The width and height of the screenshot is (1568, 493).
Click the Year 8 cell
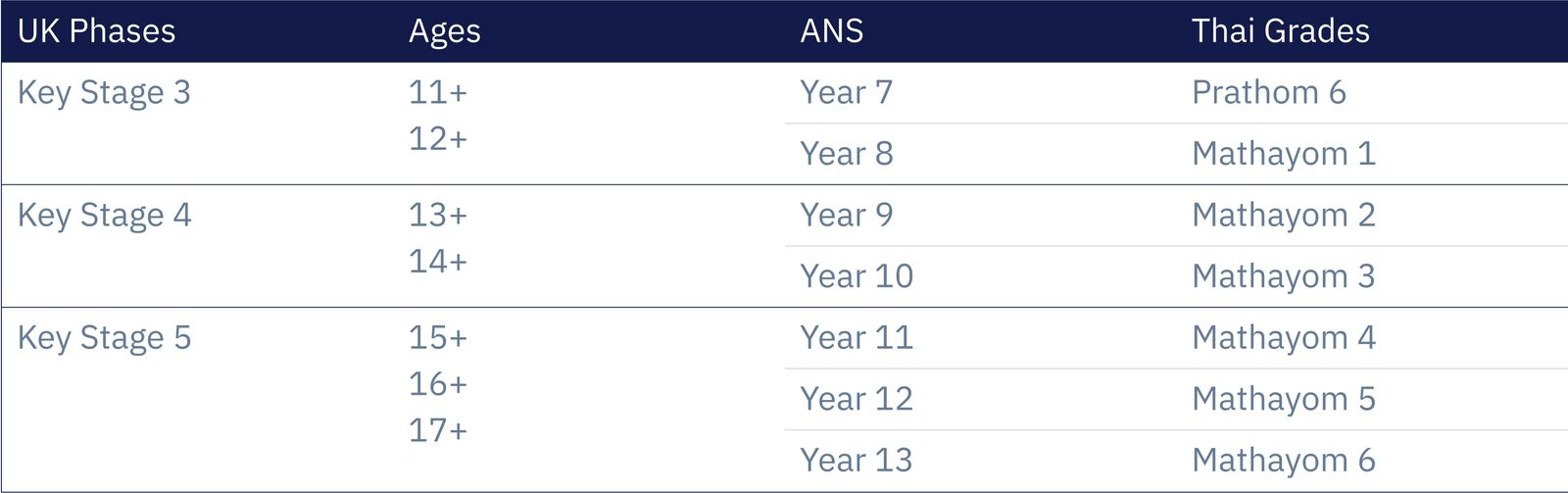[846, 154]
